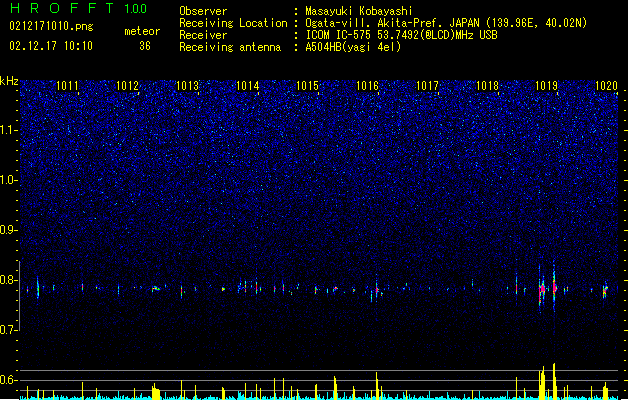Click the 1013 time marker
Screen dimensions: 629x400
coord(187,86)
